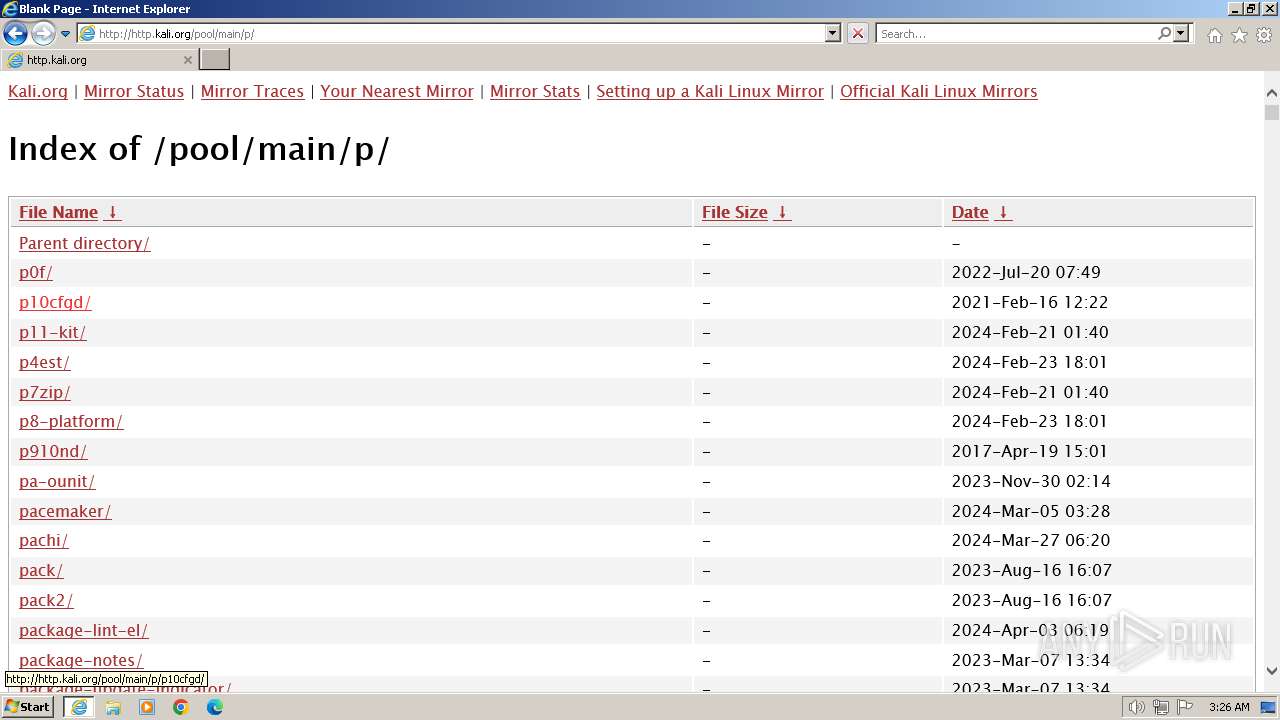The height and width of the screenshot is (720, 1280).
Task: Open the pacemaker/ directory
Action: point(65,511)
